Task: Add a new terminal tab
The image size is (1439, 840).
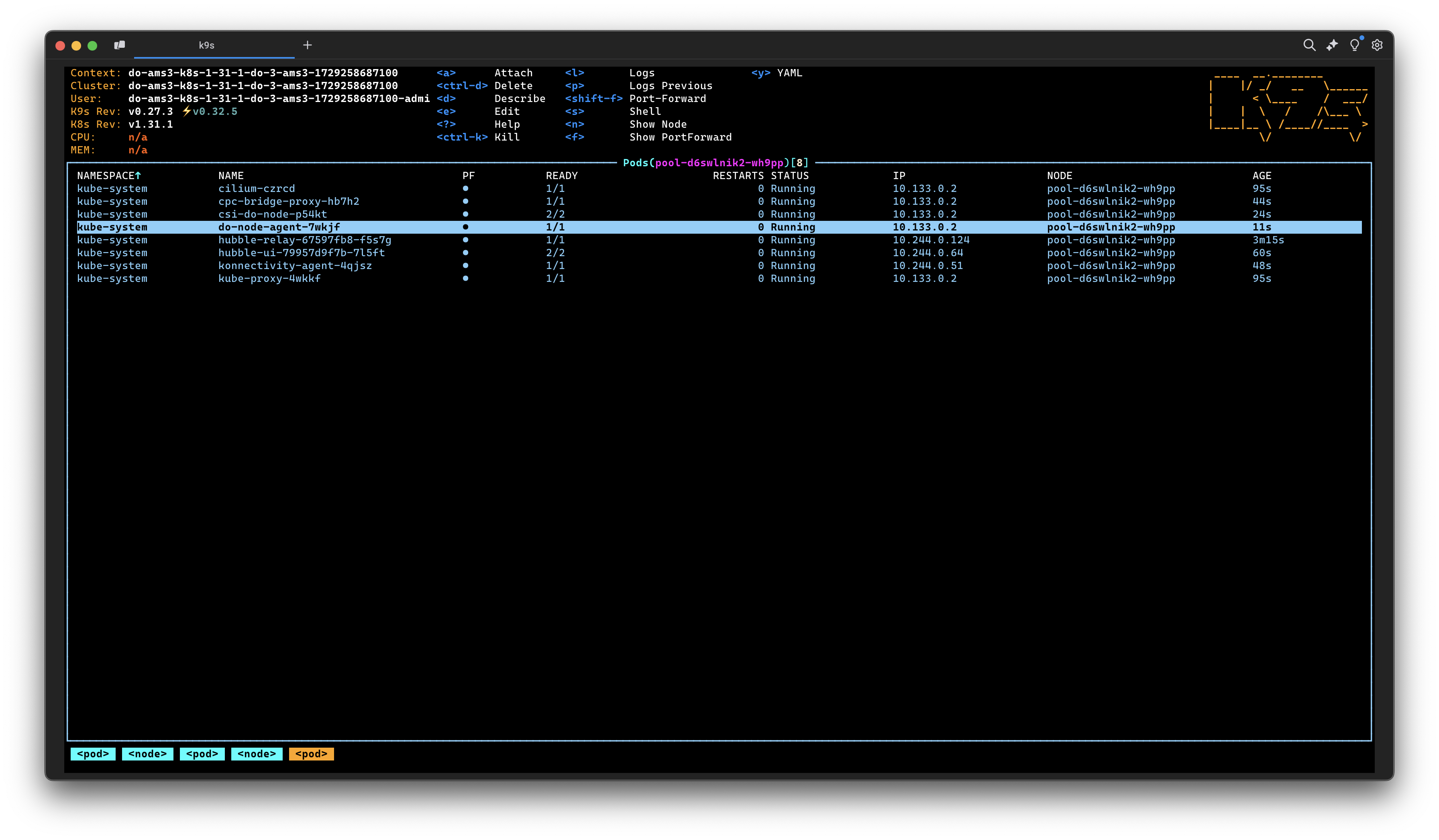Action: (x=307, y=45)
